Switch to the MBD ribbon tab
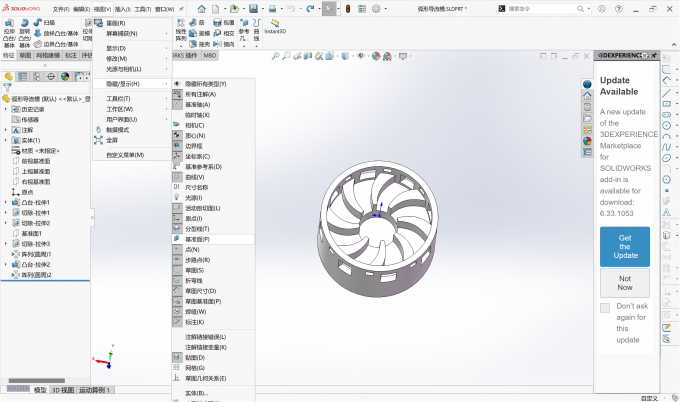This screenshot has width=680, height=402. pos(209,56)
